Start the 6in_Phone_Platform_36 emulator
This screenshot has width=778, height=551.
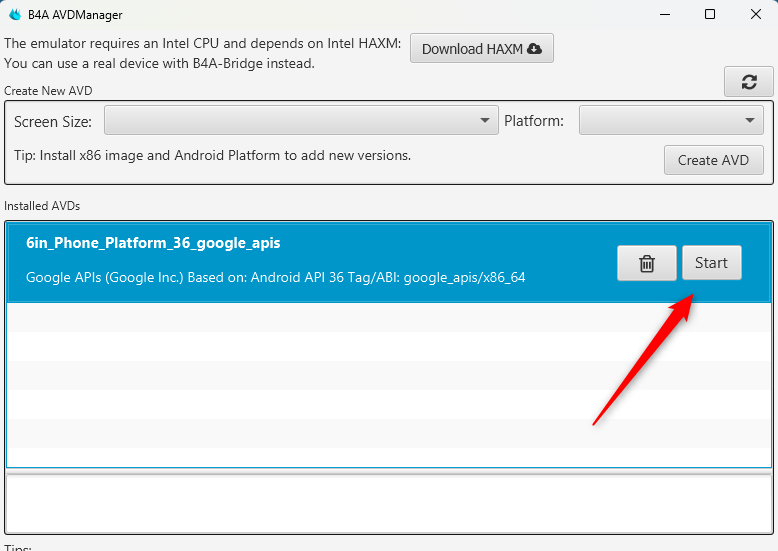tap(712, 263)
